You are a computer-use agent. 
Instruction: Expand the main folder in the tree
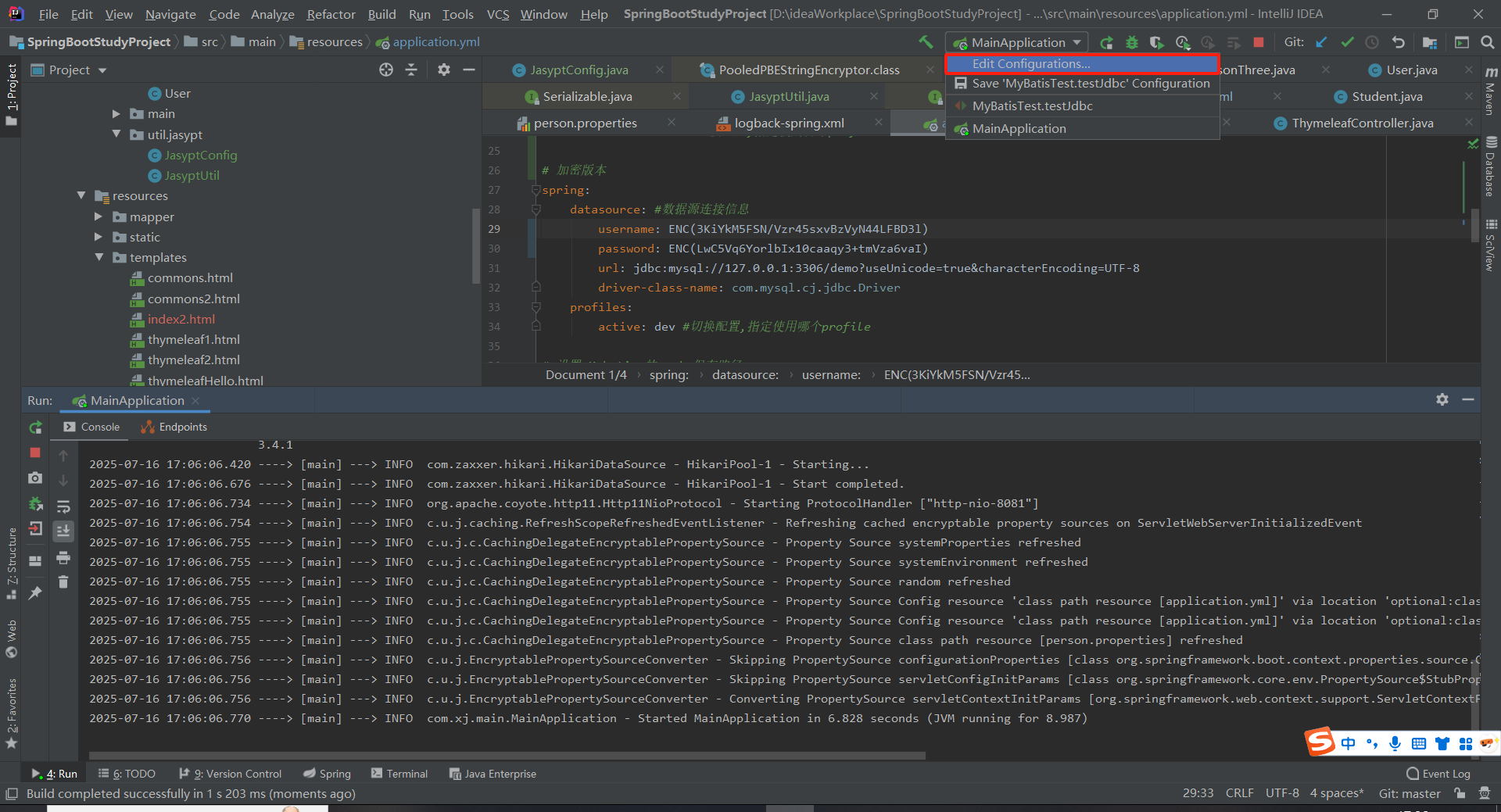pyautogui.click(x=116, y=114)
